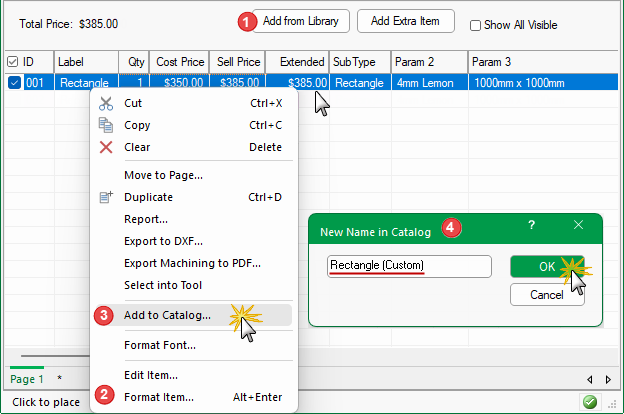Select Export to DXF menu entry

point(163,241)
